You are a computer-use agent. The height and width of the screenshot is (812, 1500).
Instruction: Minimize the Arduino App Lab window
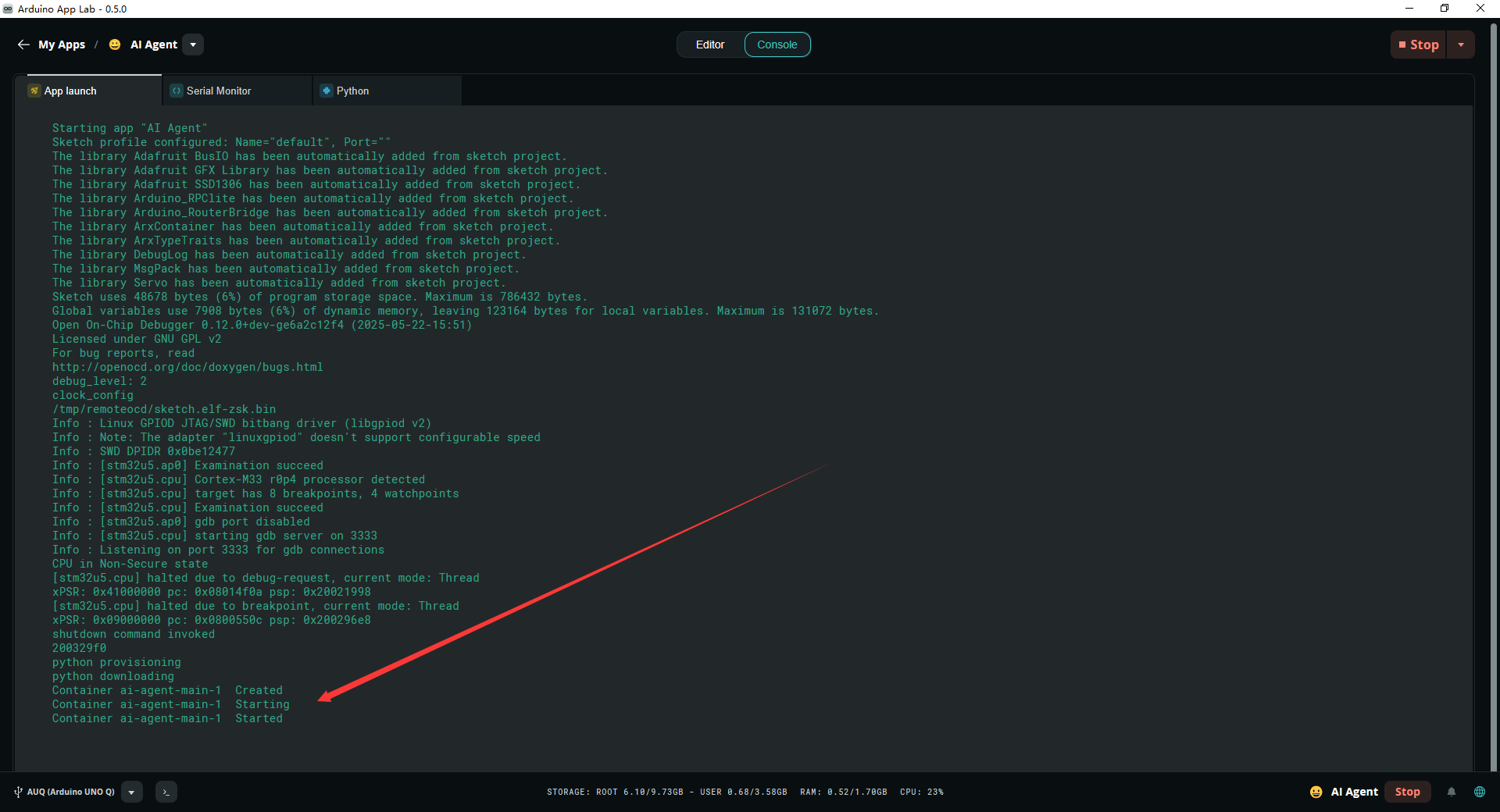click(1409, 9)
